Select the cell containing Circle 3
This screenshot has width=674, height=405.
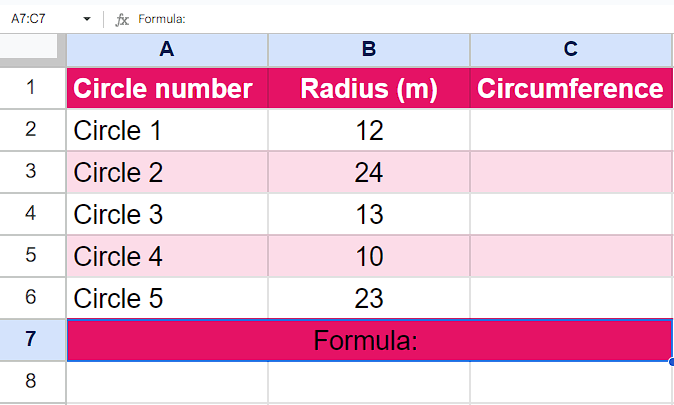pyautogui.click(x=167, y=214)
